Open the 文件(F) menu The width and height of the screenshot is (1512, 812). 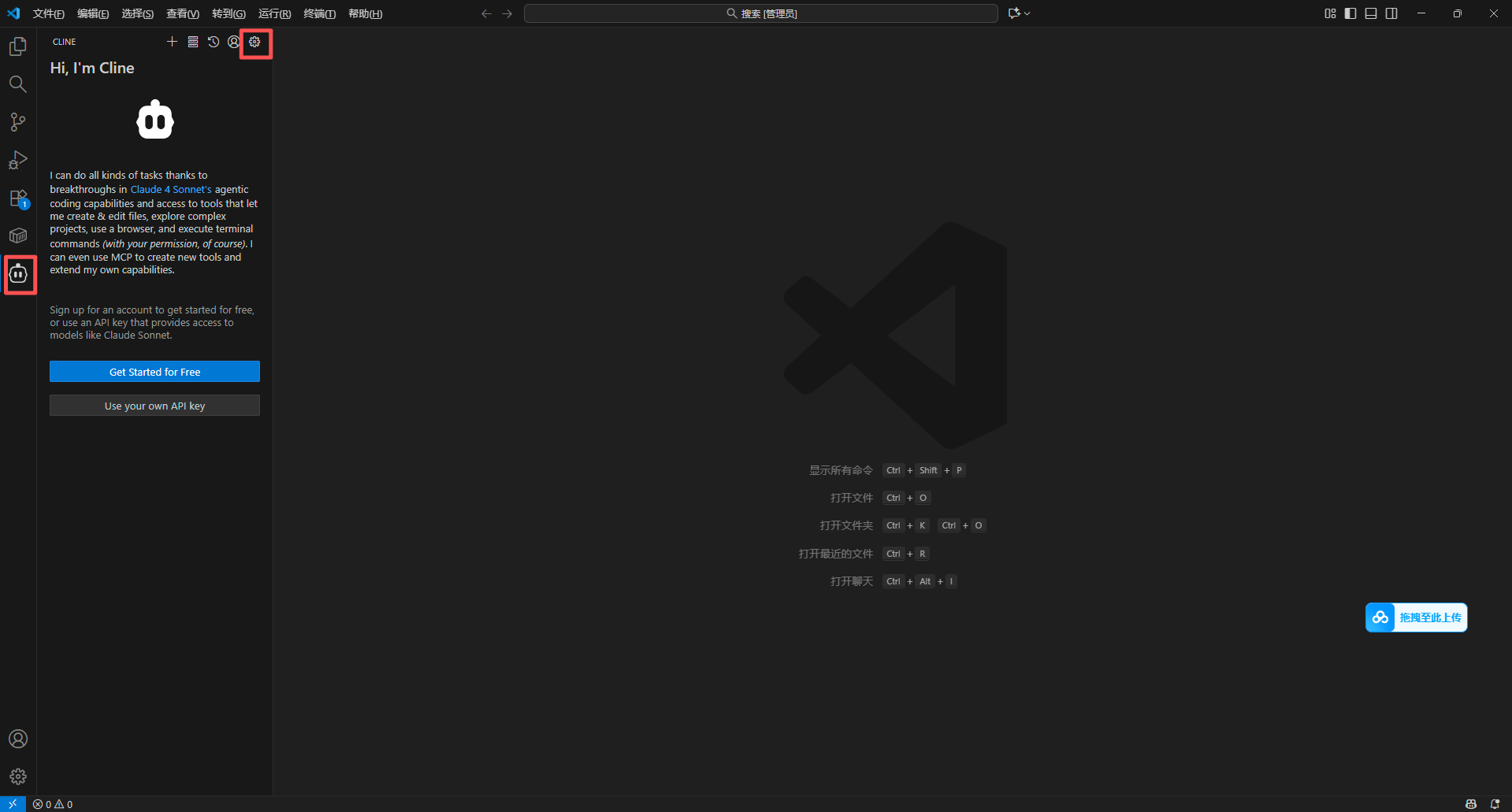pyautogui.click(x=49, y=13)
